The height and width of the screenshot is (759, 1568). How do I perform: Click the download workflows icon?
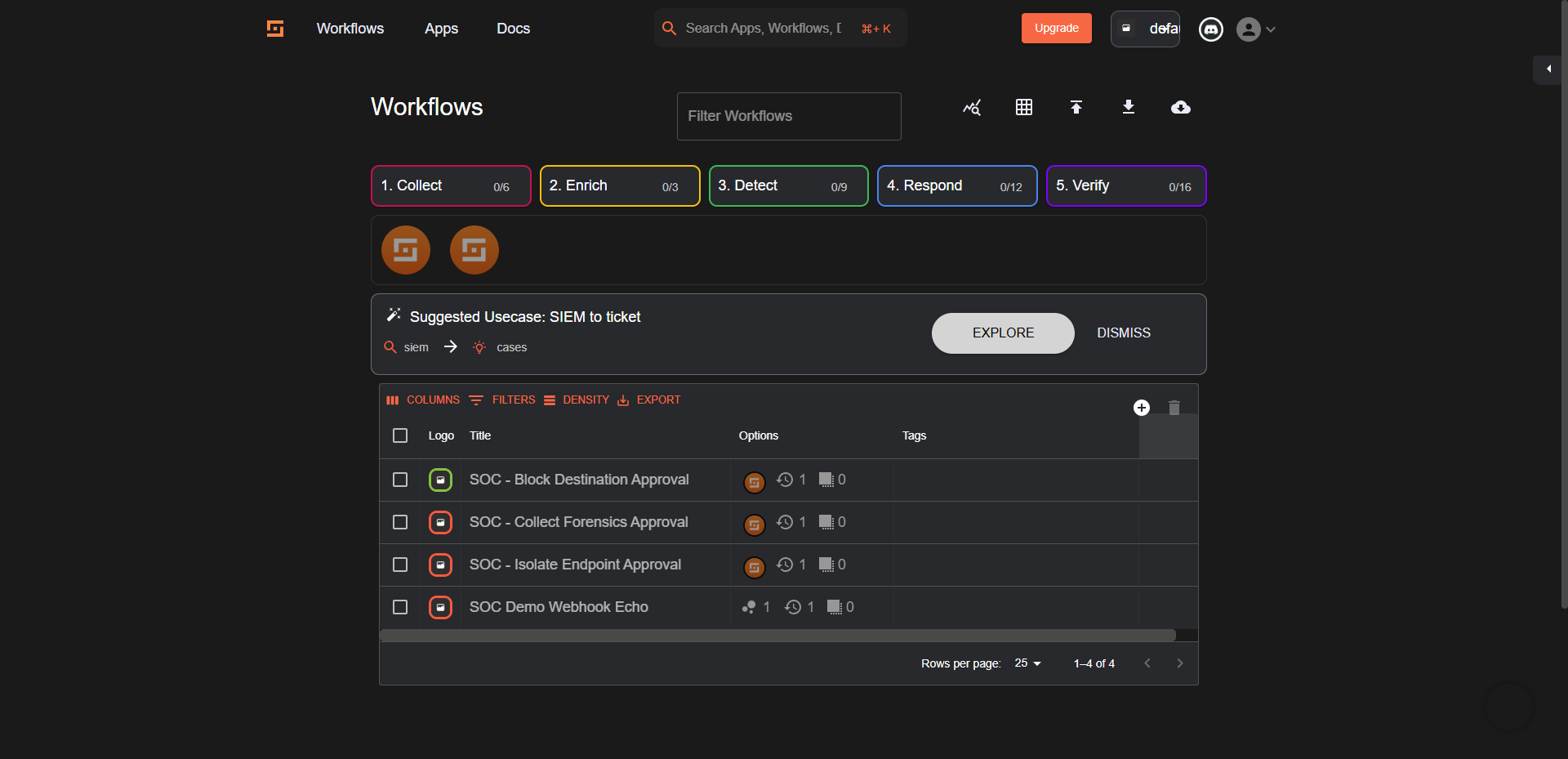click(1129, 107)
